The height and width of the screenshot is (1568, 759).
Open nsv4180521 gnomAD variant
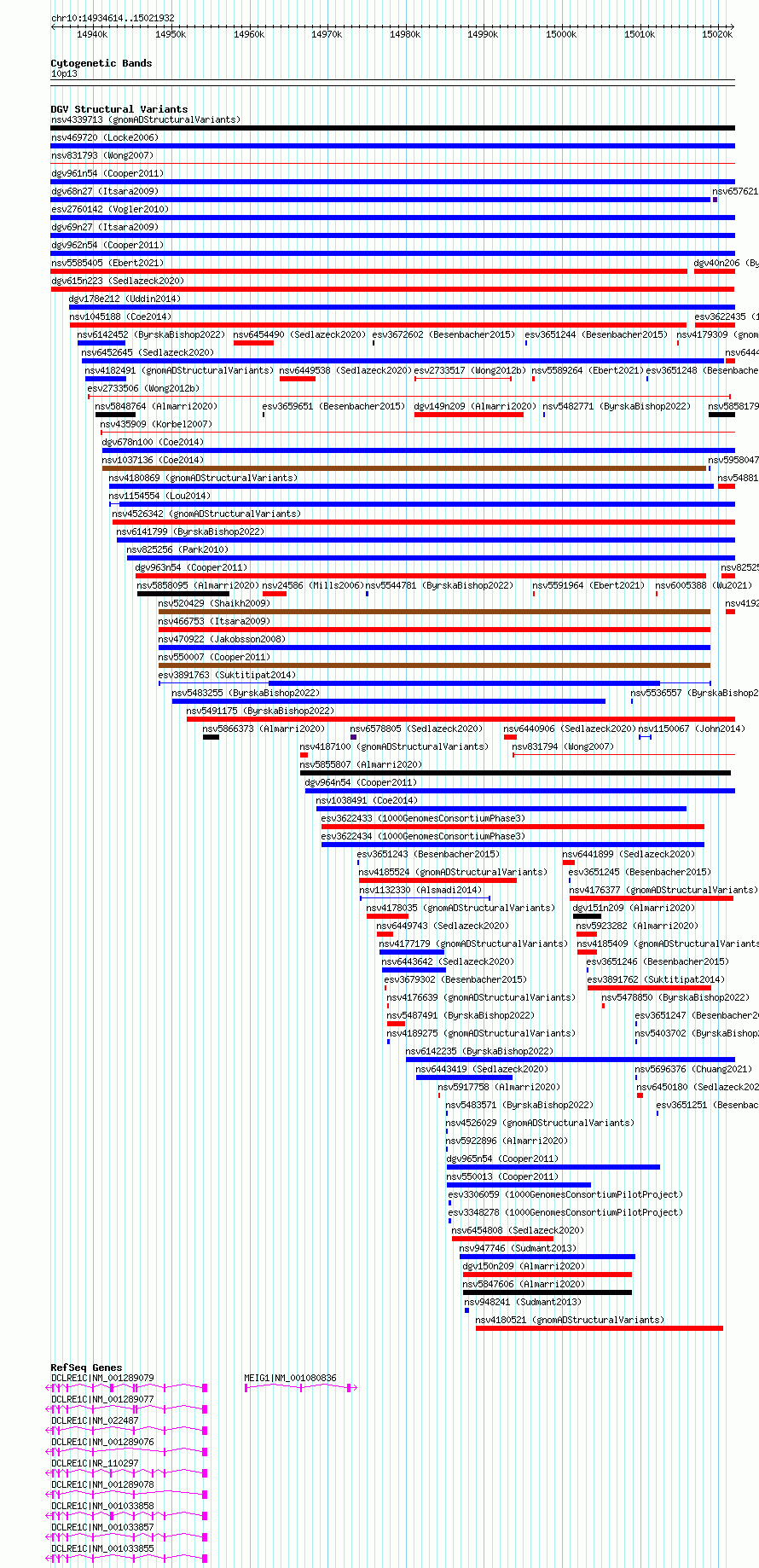(599, 1328)
